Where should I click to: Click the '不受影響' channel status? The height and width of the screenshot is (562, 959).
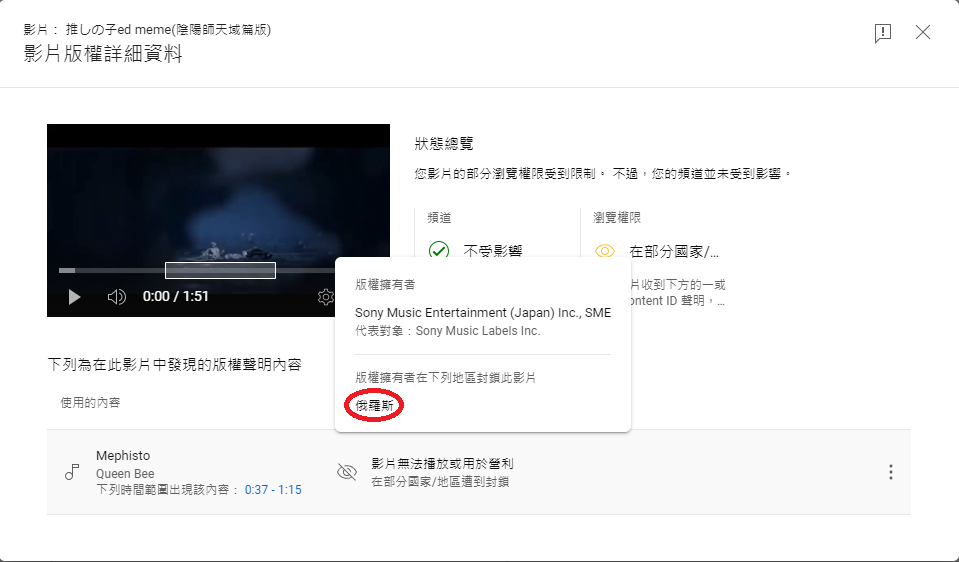coord(492,251)
